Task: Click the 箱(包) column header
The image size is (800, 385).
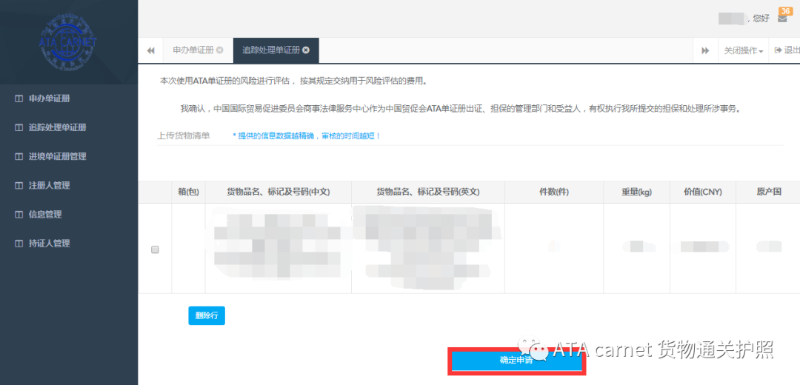Action: tap(188, 192)
